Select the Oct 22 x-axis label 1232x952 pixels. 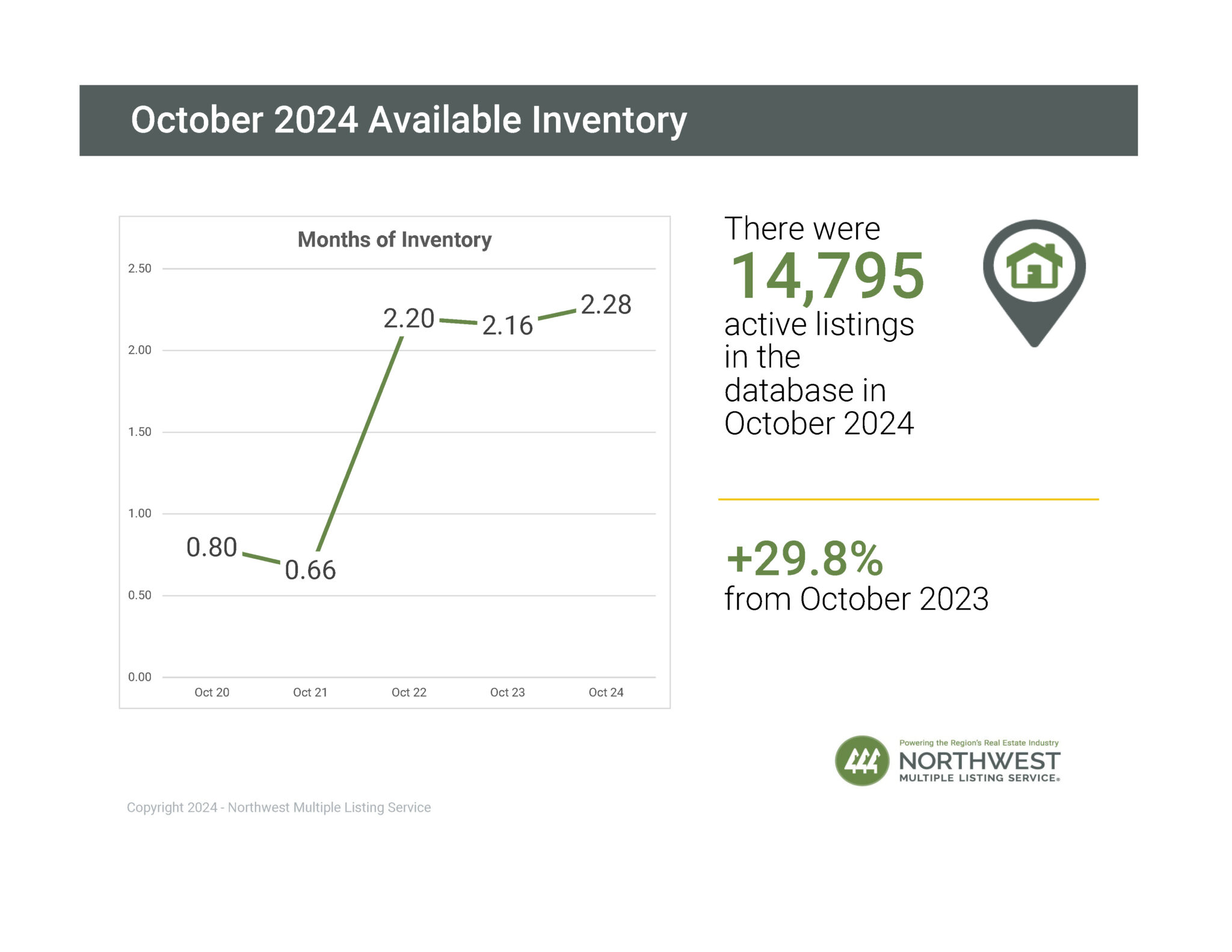pos(408,692)
